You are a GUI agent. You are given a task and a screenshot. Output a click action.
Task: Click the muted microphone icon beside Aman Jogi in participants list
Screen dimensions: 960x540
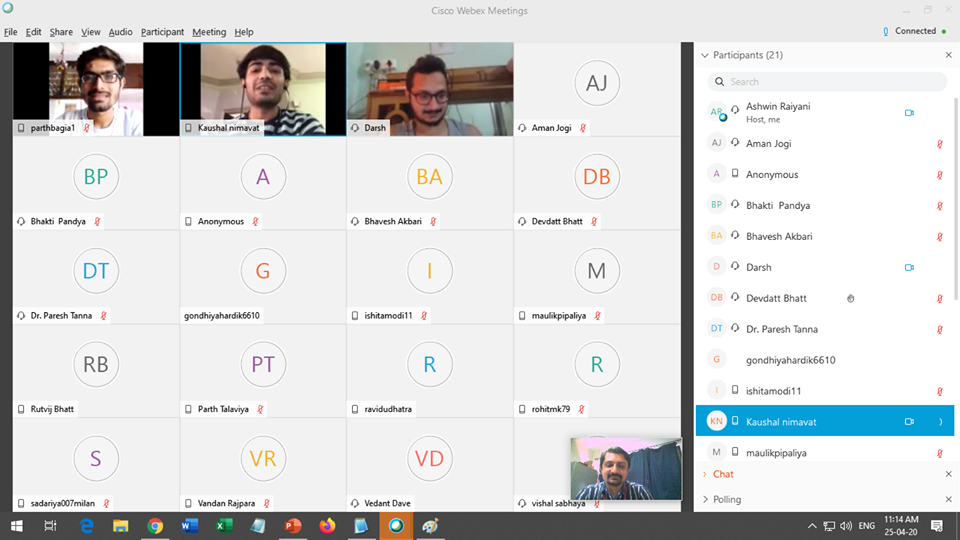coord(939,144)
